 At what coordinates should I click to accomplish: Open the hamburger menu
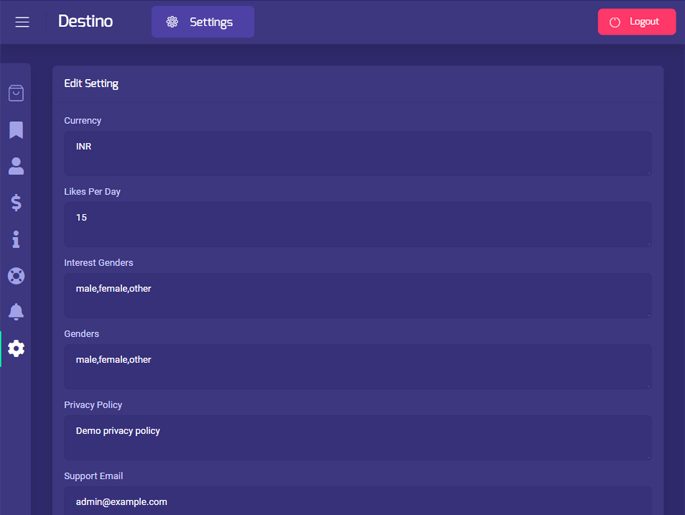pos(22,22)
